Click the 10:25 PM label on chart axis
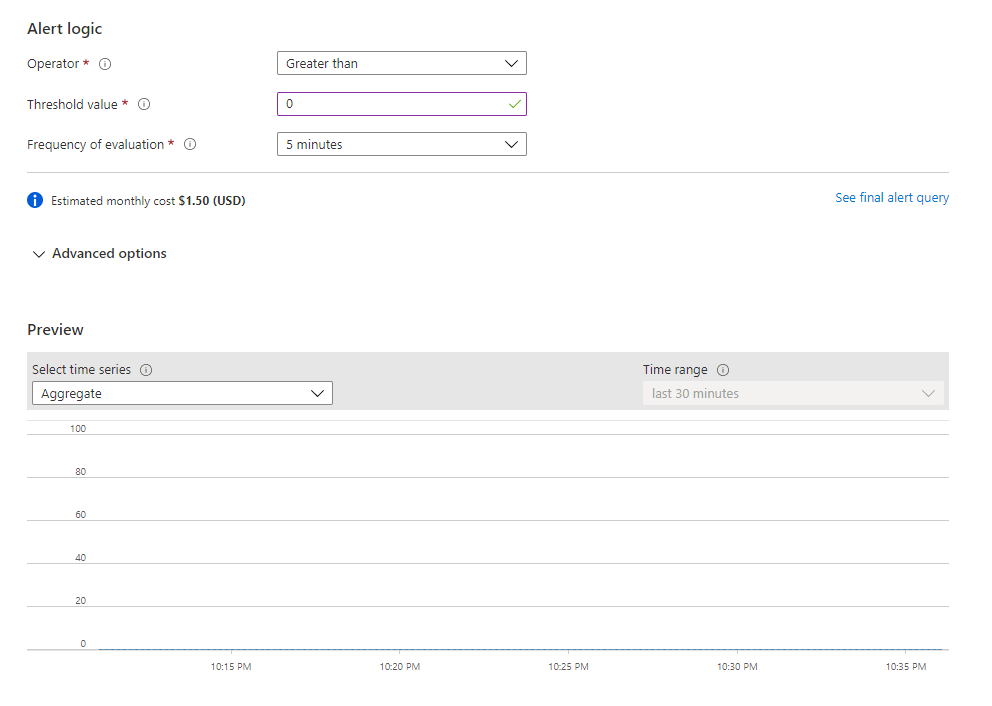 pyautogui.click(x=568, y=667)
